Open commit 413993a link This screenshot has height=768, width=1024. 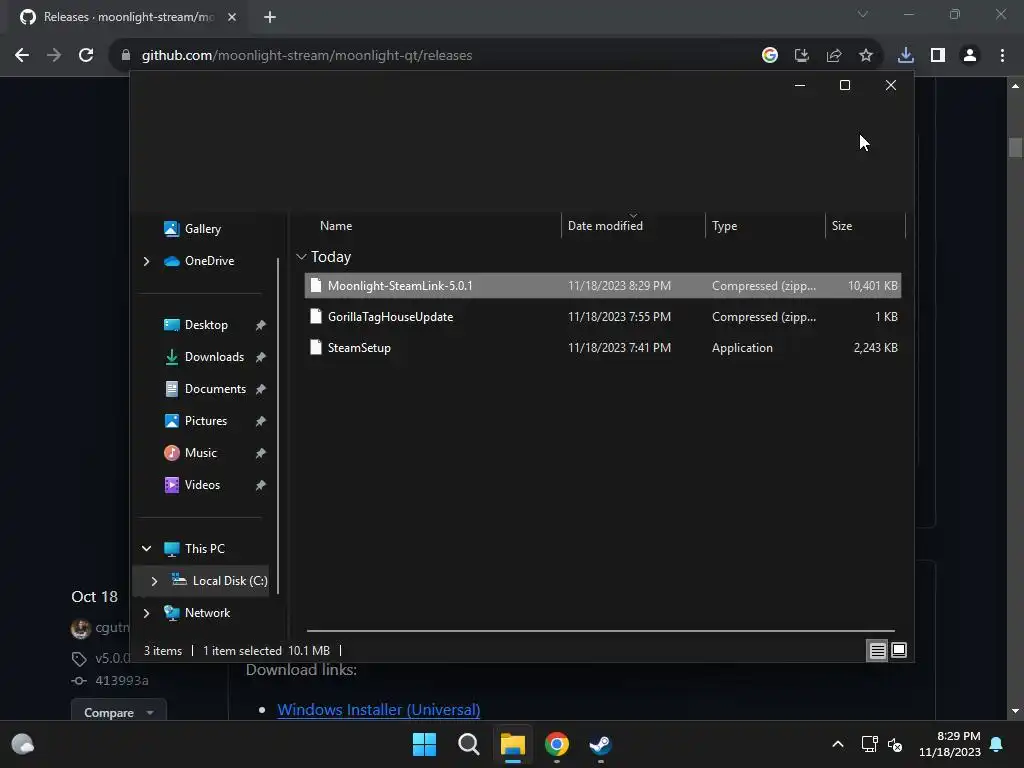pyautogui.click(x=121, y=680)
